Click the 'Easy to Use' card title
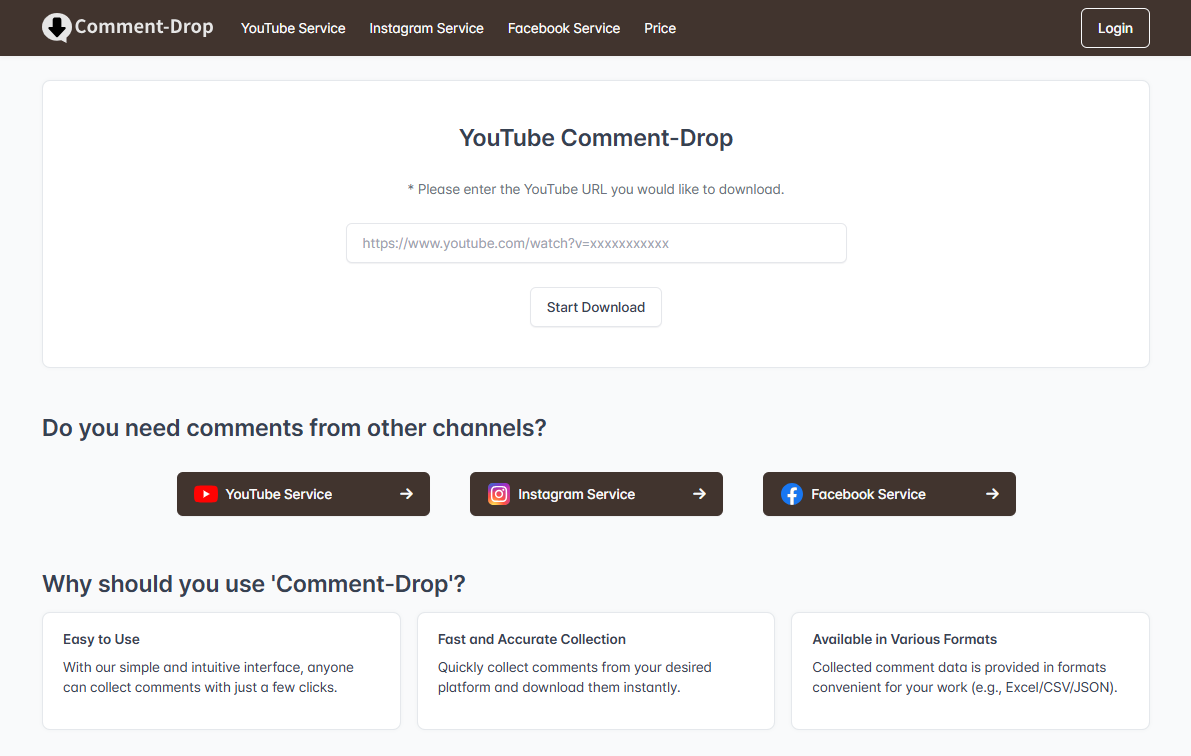The width and height of the screenshot is (1191, 756). 101,639
